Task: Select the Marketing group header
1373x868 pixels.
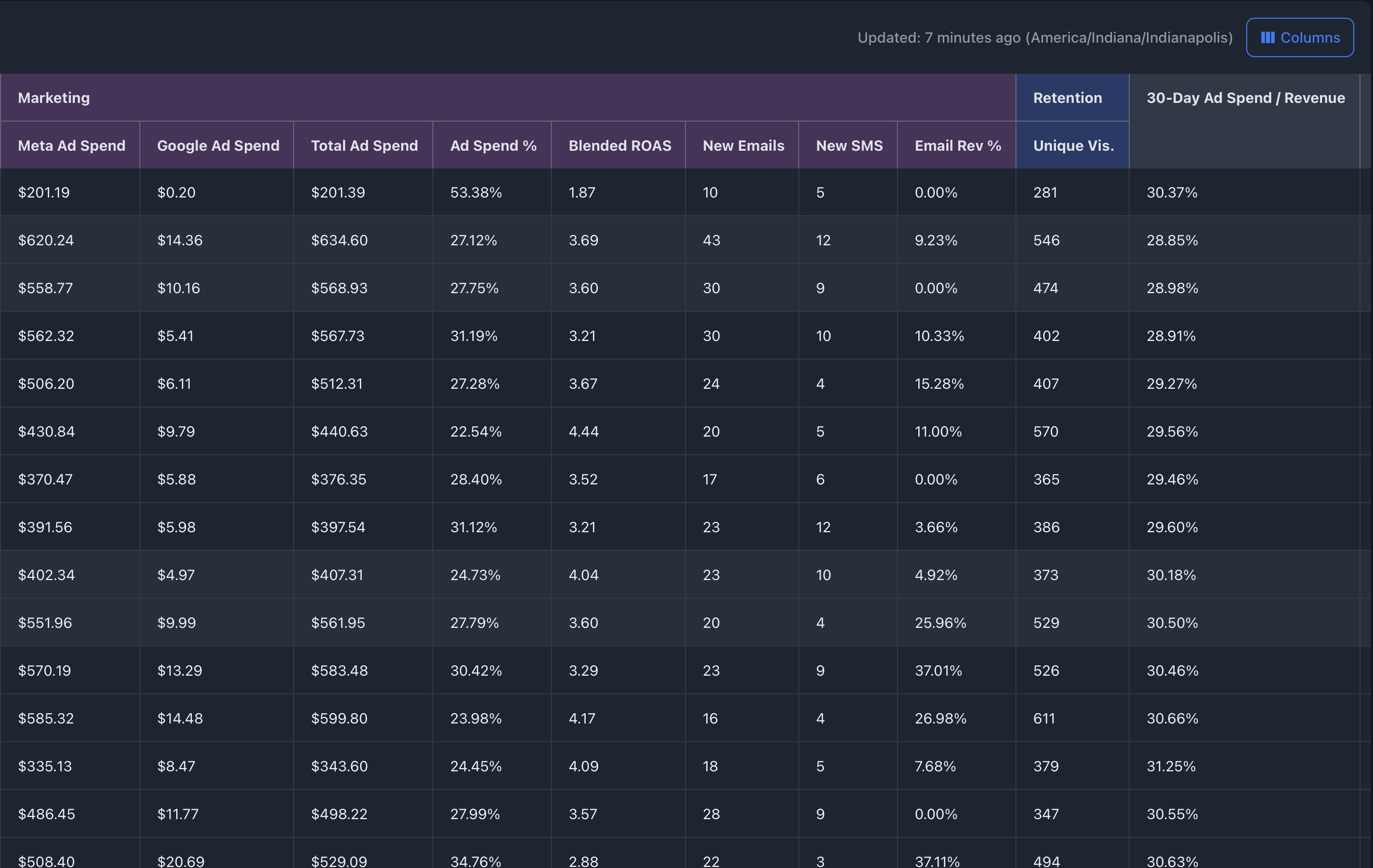Action: 54,98
